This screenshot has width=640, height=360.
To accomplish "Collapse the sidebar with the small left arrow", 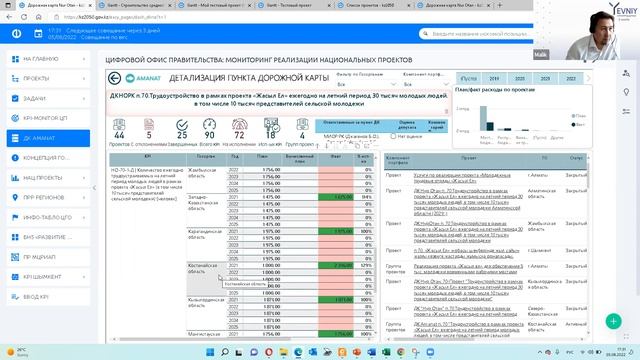I will 94,188.
